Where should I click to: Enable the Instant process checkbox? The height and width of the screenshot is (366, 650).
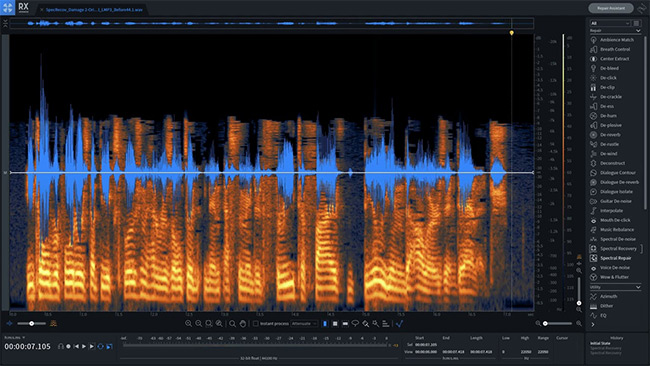coord(256,324)
